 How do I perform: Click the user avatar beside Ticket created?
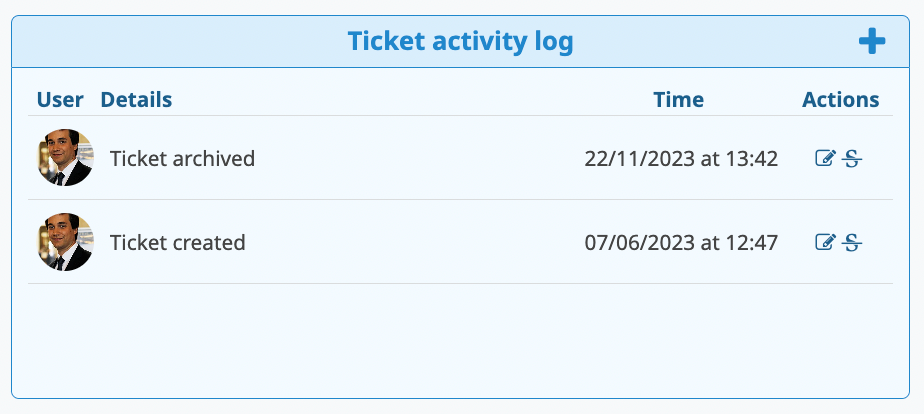[x=65, y=242]
